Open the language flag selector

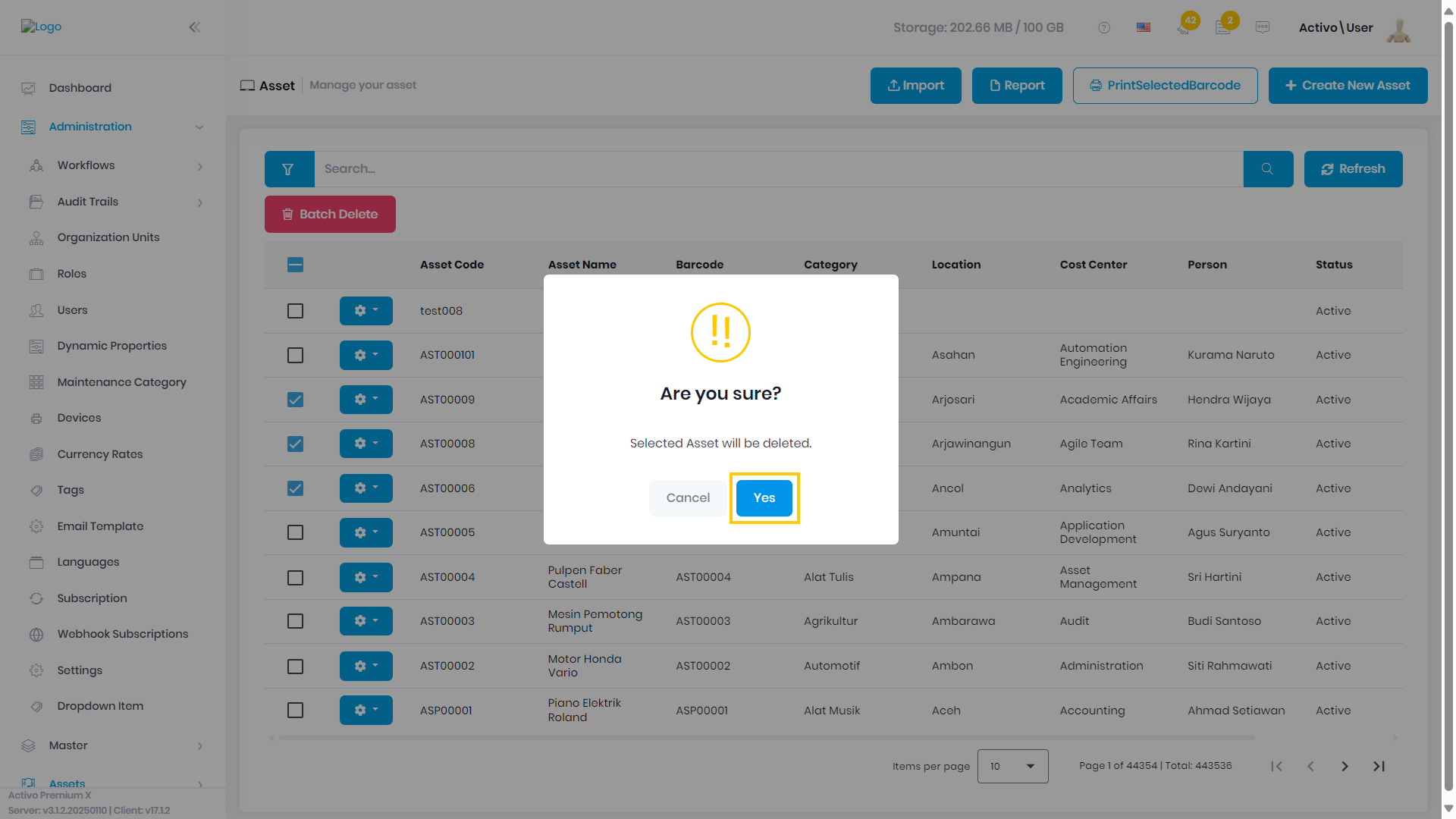coord(1144,27)
